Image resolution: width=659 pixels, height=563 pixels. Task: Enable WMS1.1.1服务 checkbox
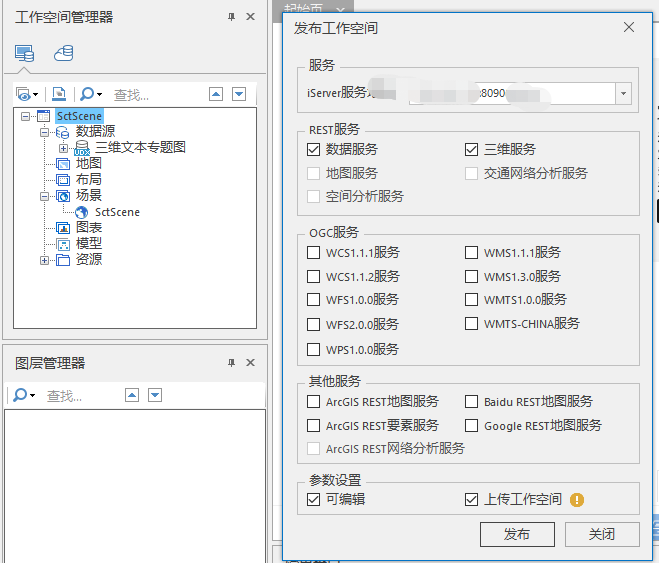tap(472, 253)
